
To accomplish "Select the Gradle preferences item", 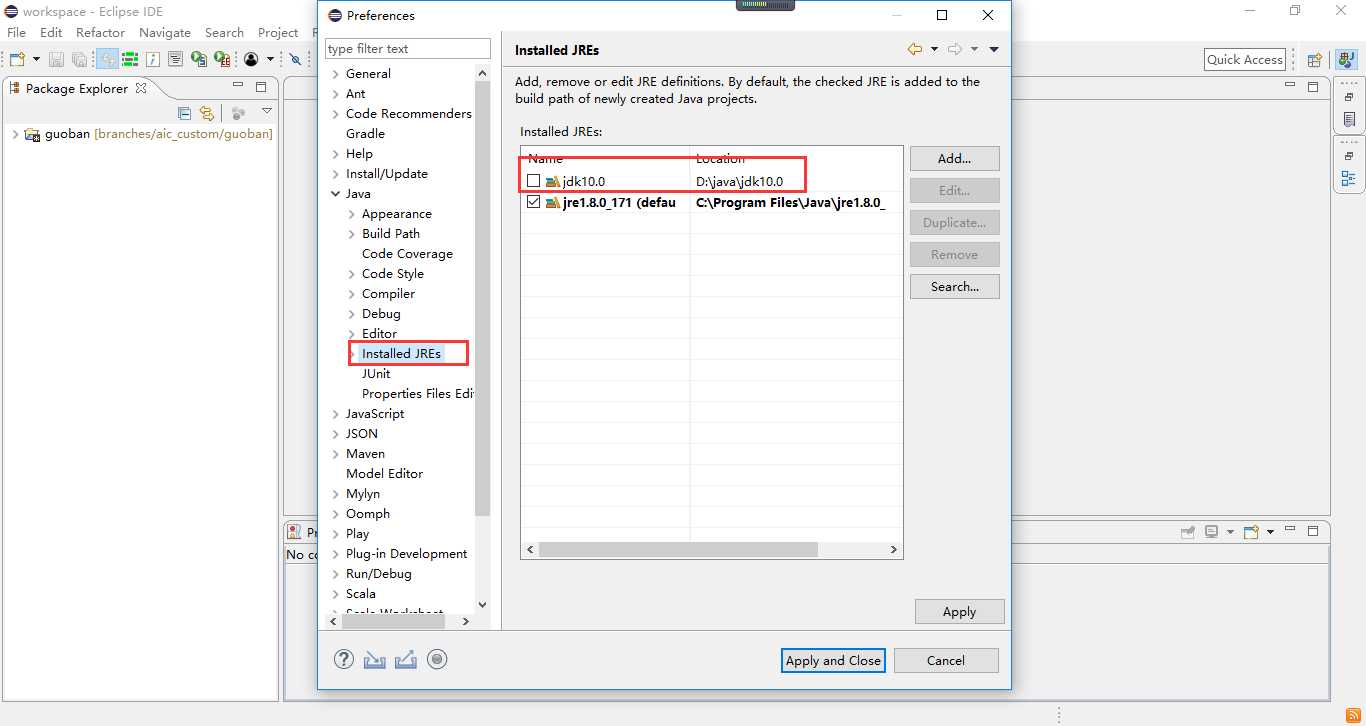I will [365, 134].
